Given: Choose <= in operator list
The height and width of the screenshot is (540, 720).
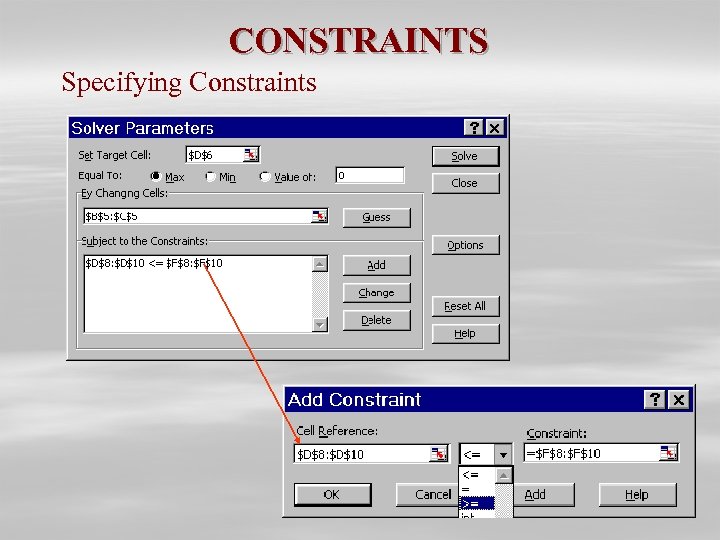Looking at the screenshot, I should 477,475.
